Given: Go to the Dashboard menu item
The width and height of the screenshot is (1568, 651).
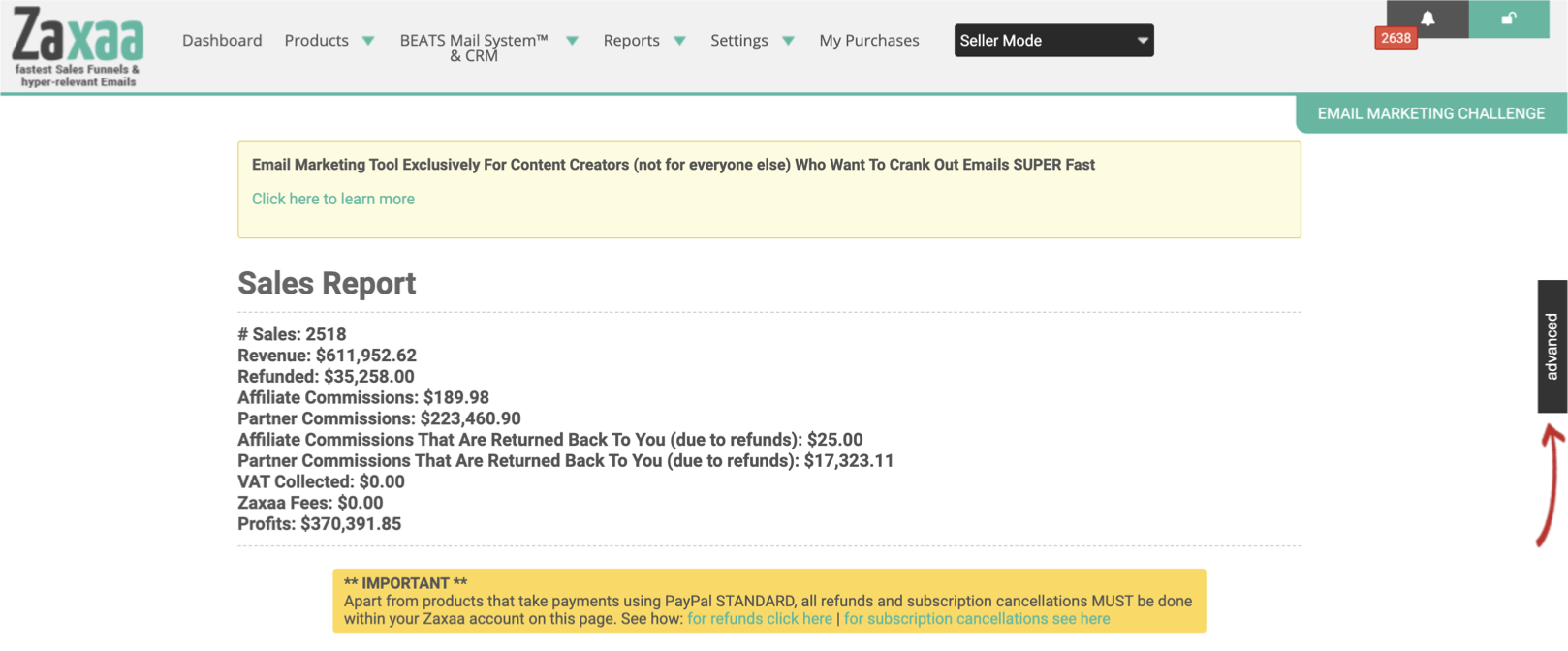Looking at the screenshot, I should coord(222,41).
